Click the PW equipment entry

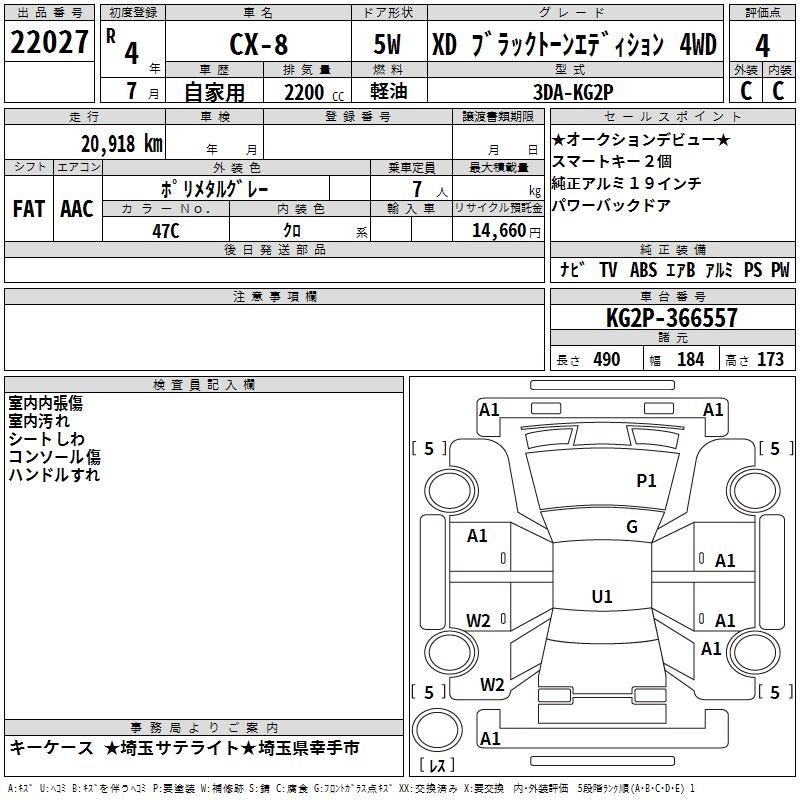pyautogui.click(x=780, y=269)
